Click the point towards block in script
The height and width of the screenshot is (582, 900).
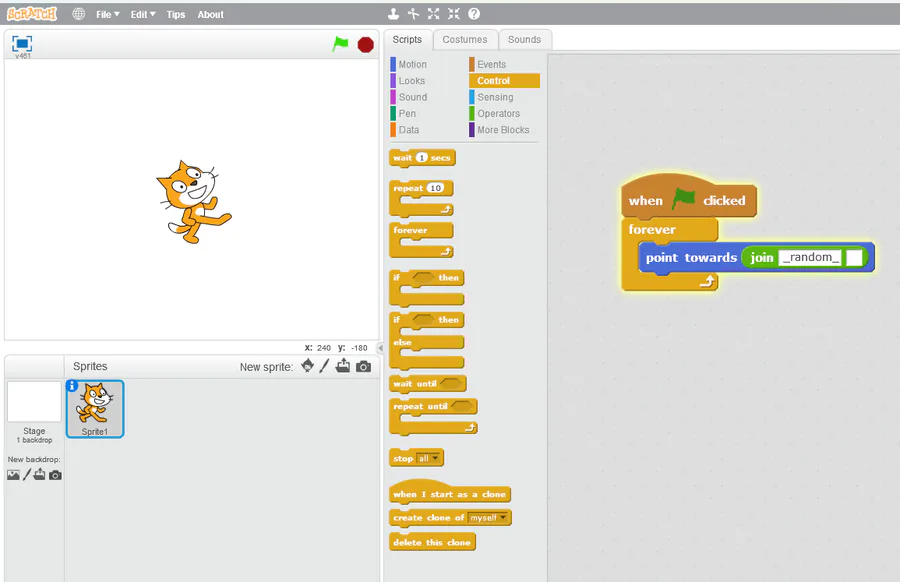pos(691,258)
